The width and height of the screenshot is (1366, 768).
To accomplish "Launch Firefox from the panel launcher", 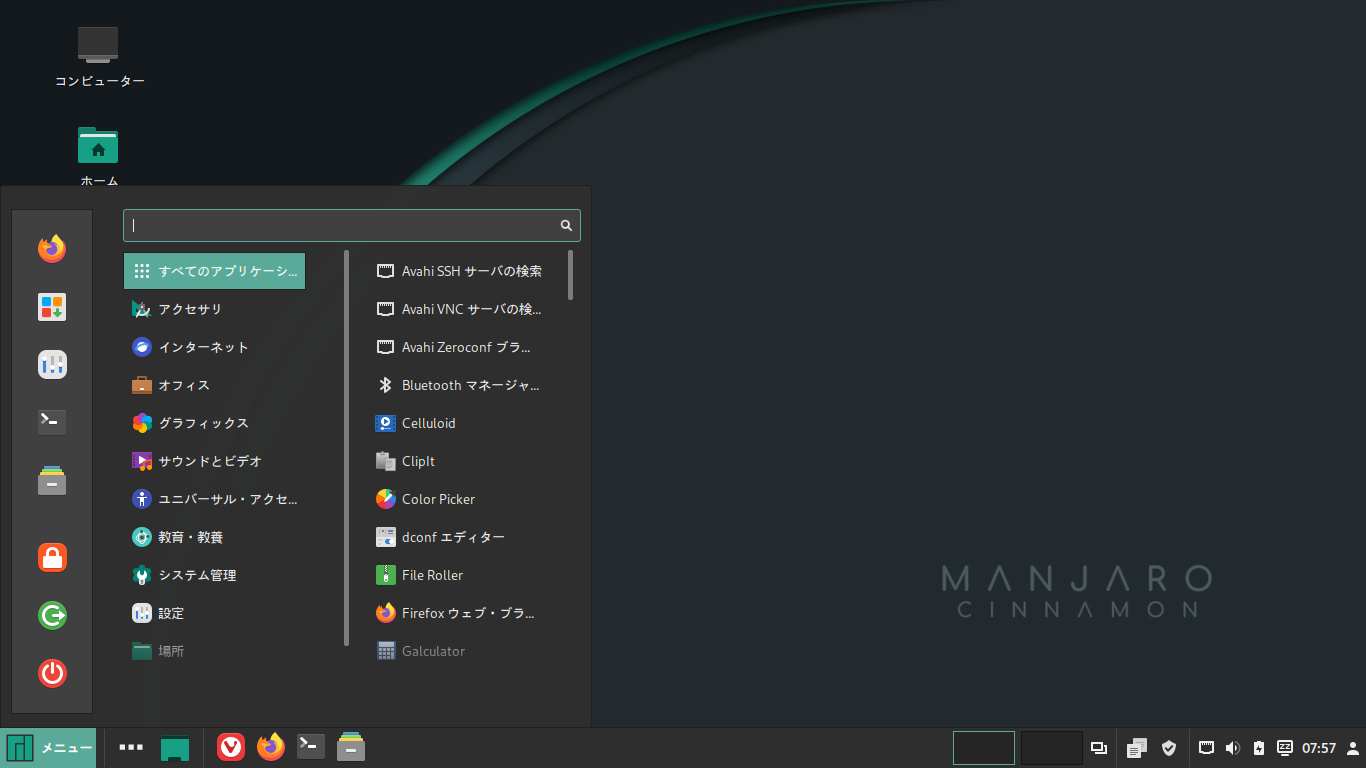I will pyautogui.click(x=271, y=747).
